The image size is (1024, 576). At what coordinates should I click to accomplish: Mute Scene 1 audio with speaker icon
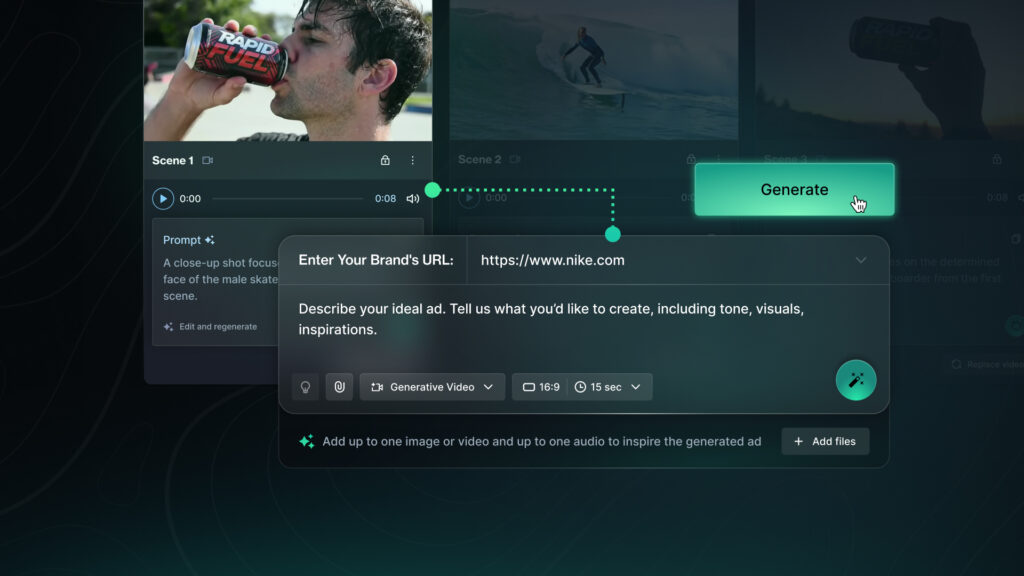pyautogui.click(x=413, y=198)
